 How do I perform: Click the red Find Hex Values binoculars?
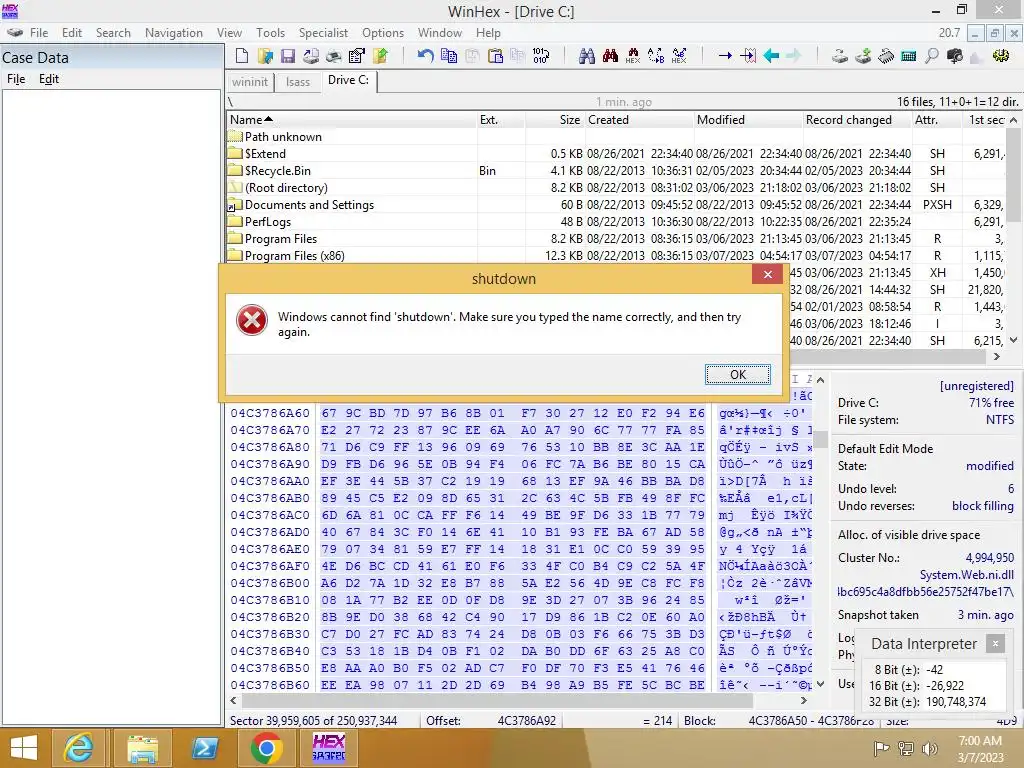[x=610, y=56]
